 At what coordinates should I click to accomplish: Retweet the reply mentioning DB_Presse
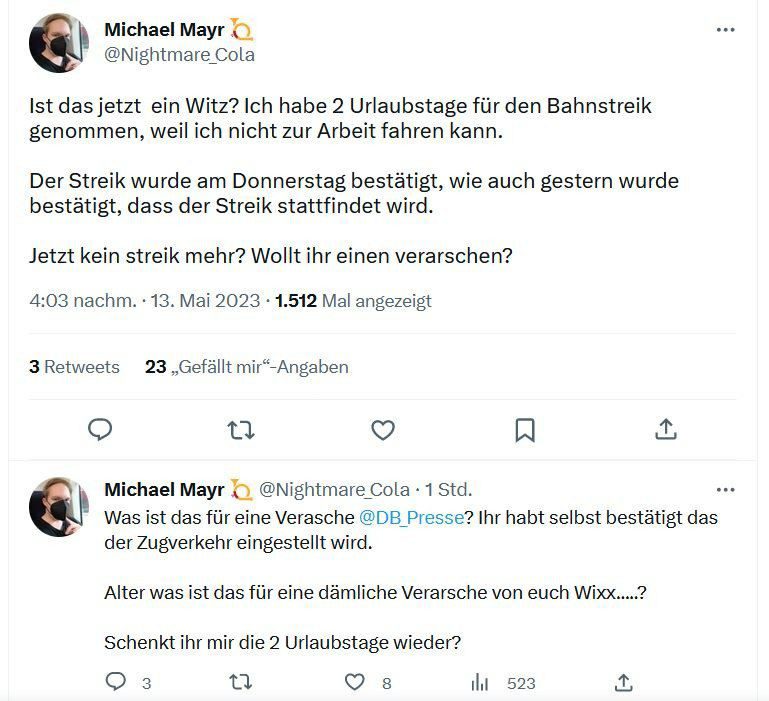coord(241,682)
